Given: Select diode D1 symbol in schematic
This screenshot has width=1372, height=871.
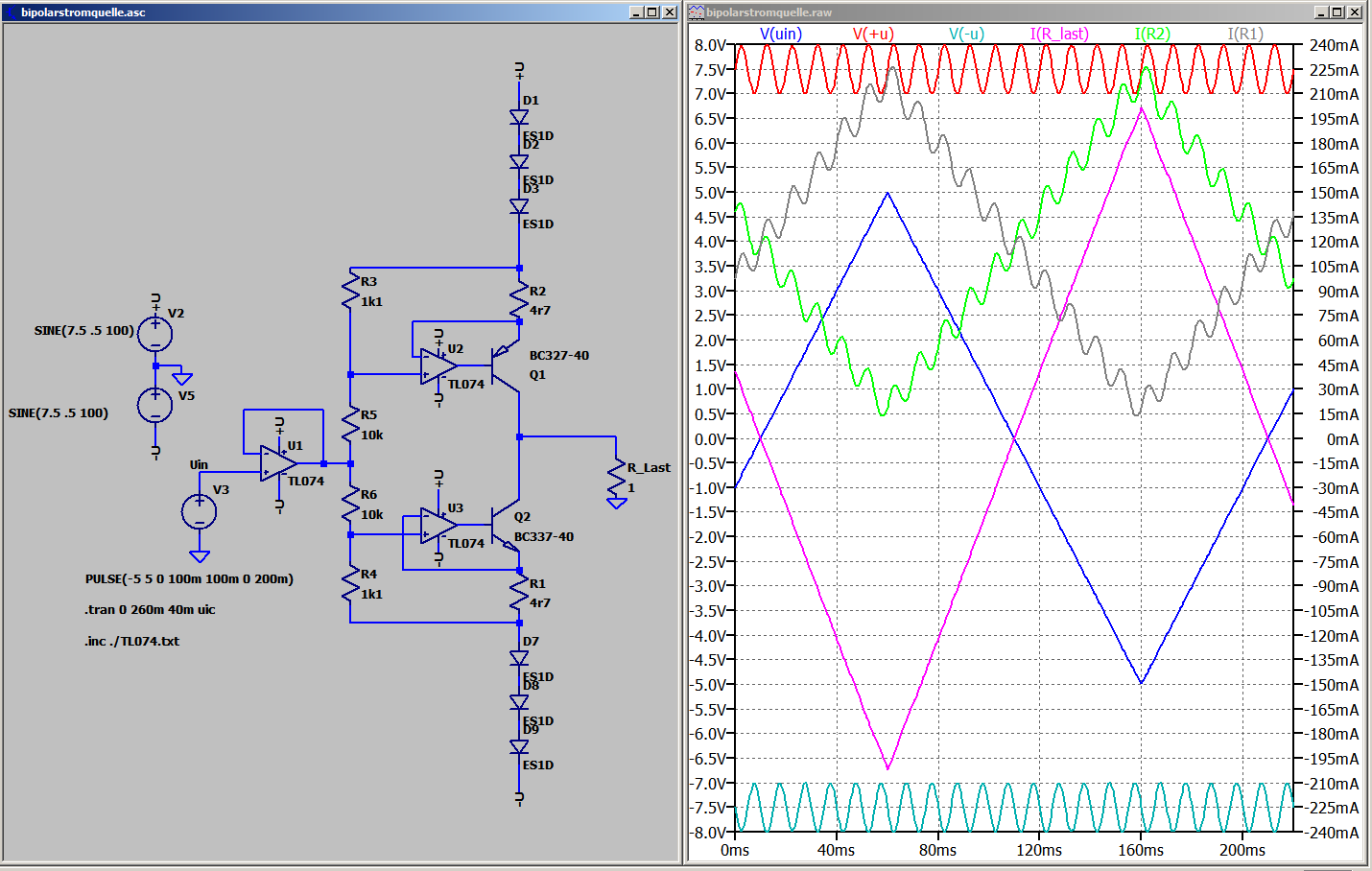Looking at the screenshot, I should click(519, 117).
